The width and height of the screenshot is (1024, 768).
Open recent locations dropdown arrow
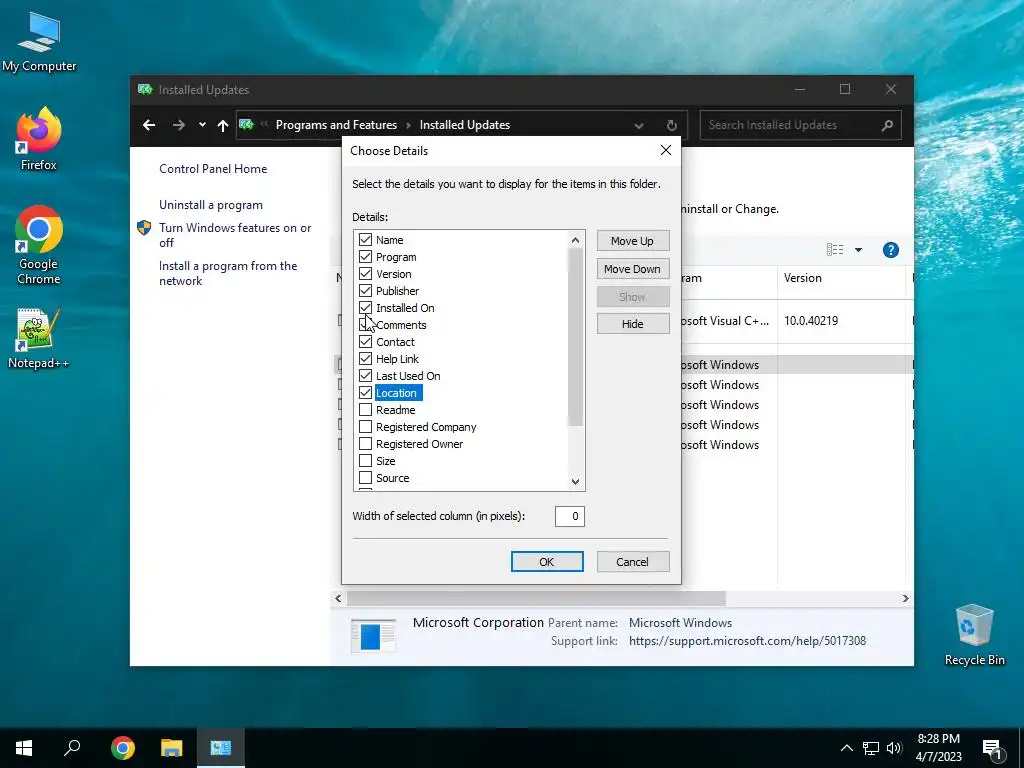(x=202, y=125)
